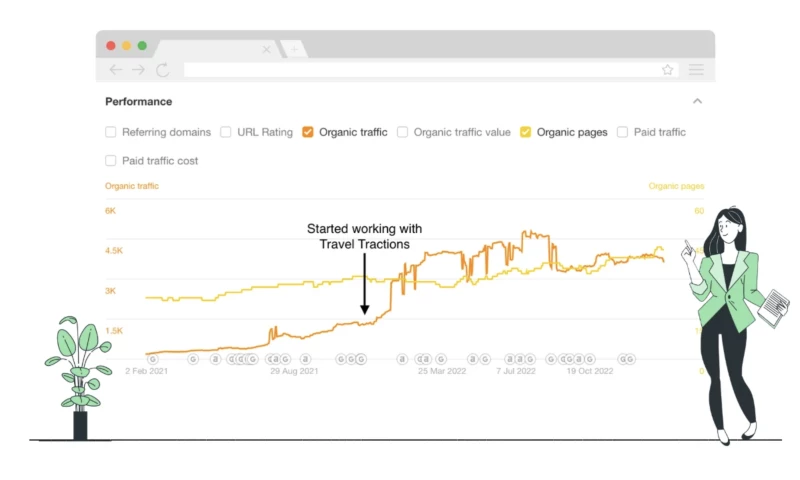Enable the Paid traffic checkbox

[x=623, y=132]
